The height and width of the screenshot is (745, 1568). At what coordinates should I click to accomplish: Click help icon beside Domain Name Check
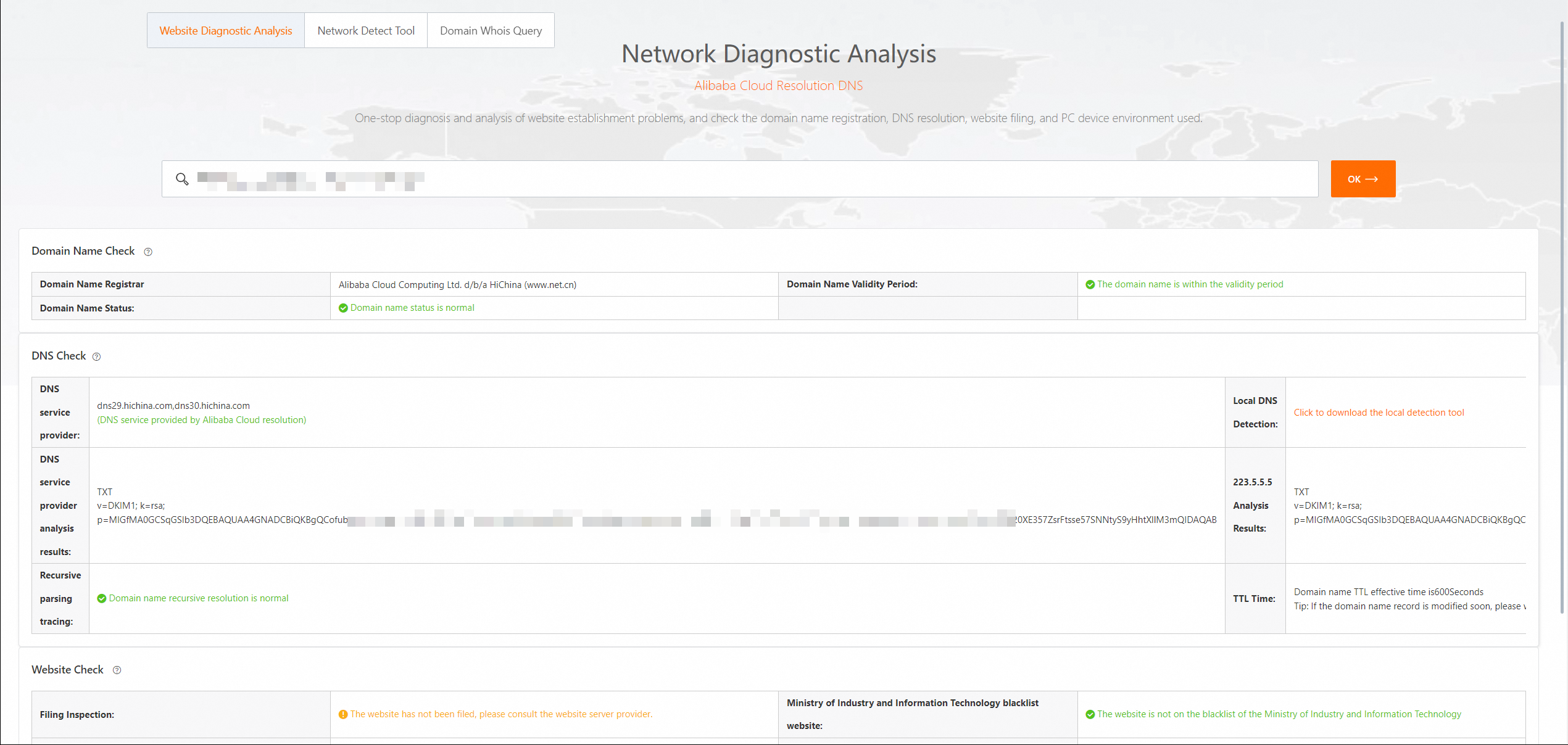click(148, 252)
